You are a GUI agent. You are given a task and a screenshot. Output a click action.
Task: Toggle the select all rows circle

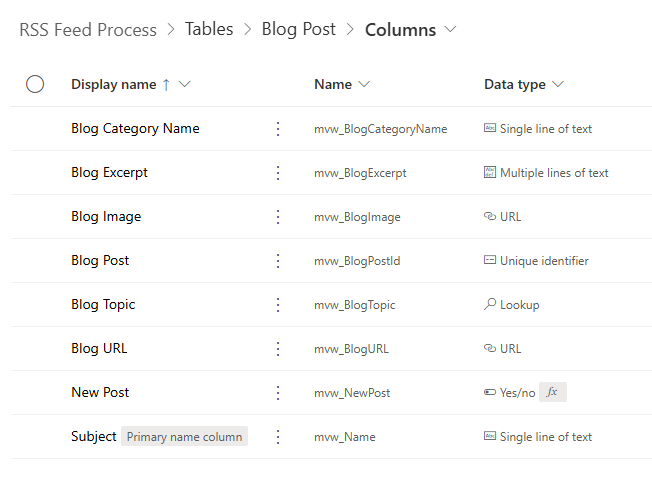click(x=35, y=84)
